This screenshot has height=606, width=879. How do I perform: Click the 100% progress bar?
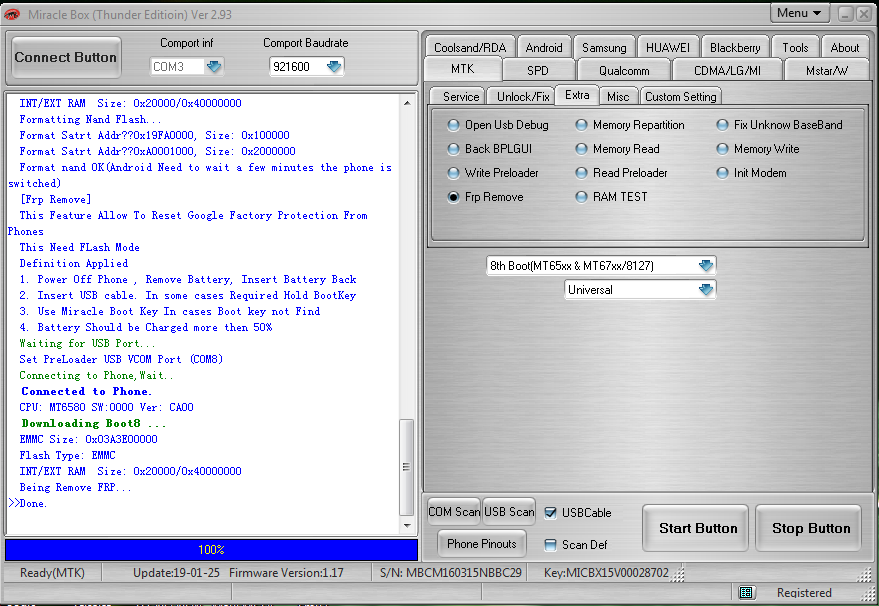[211, 550]
